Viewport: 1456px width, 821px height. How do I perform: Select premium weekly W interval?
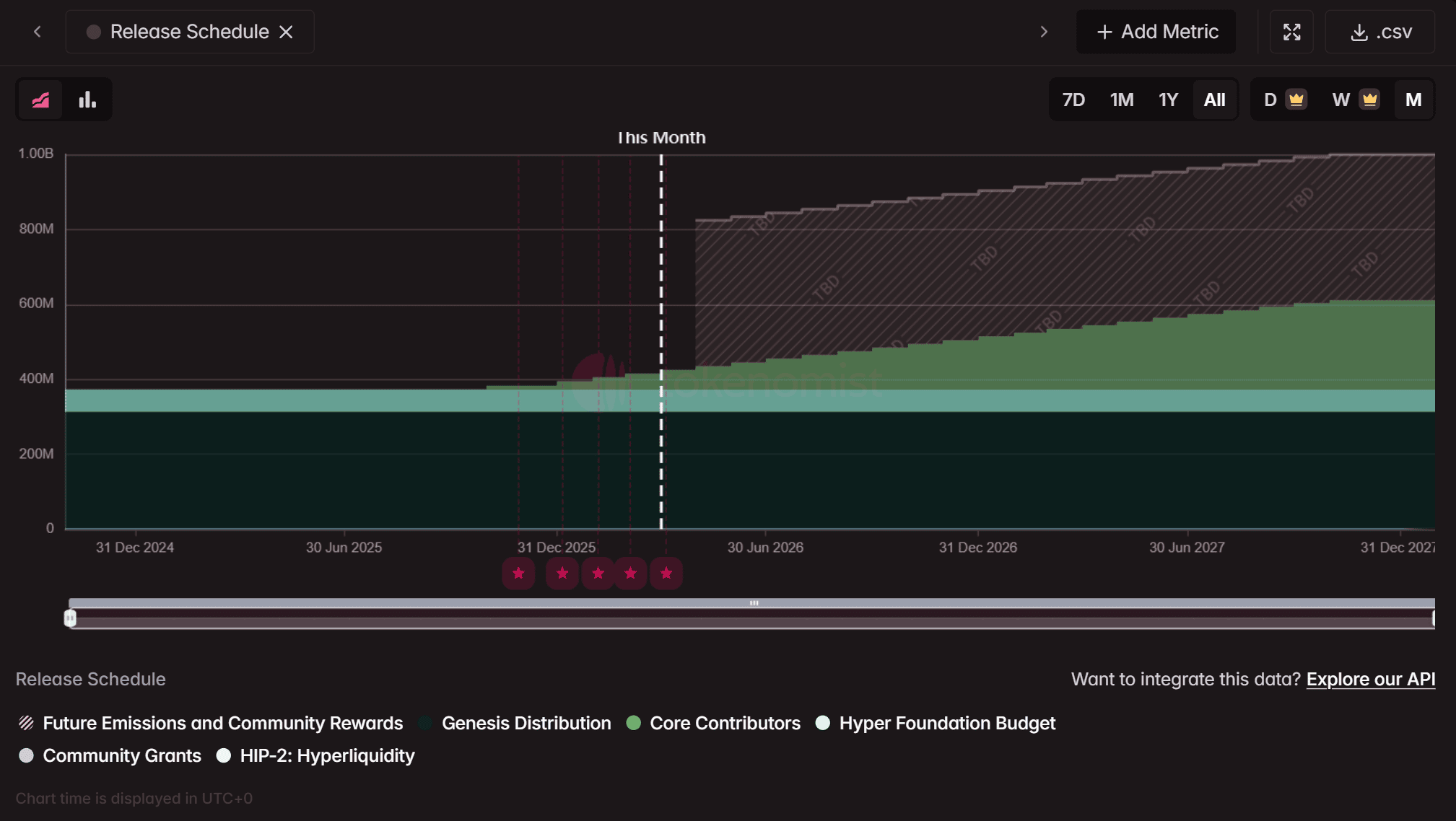[1354, 100]
